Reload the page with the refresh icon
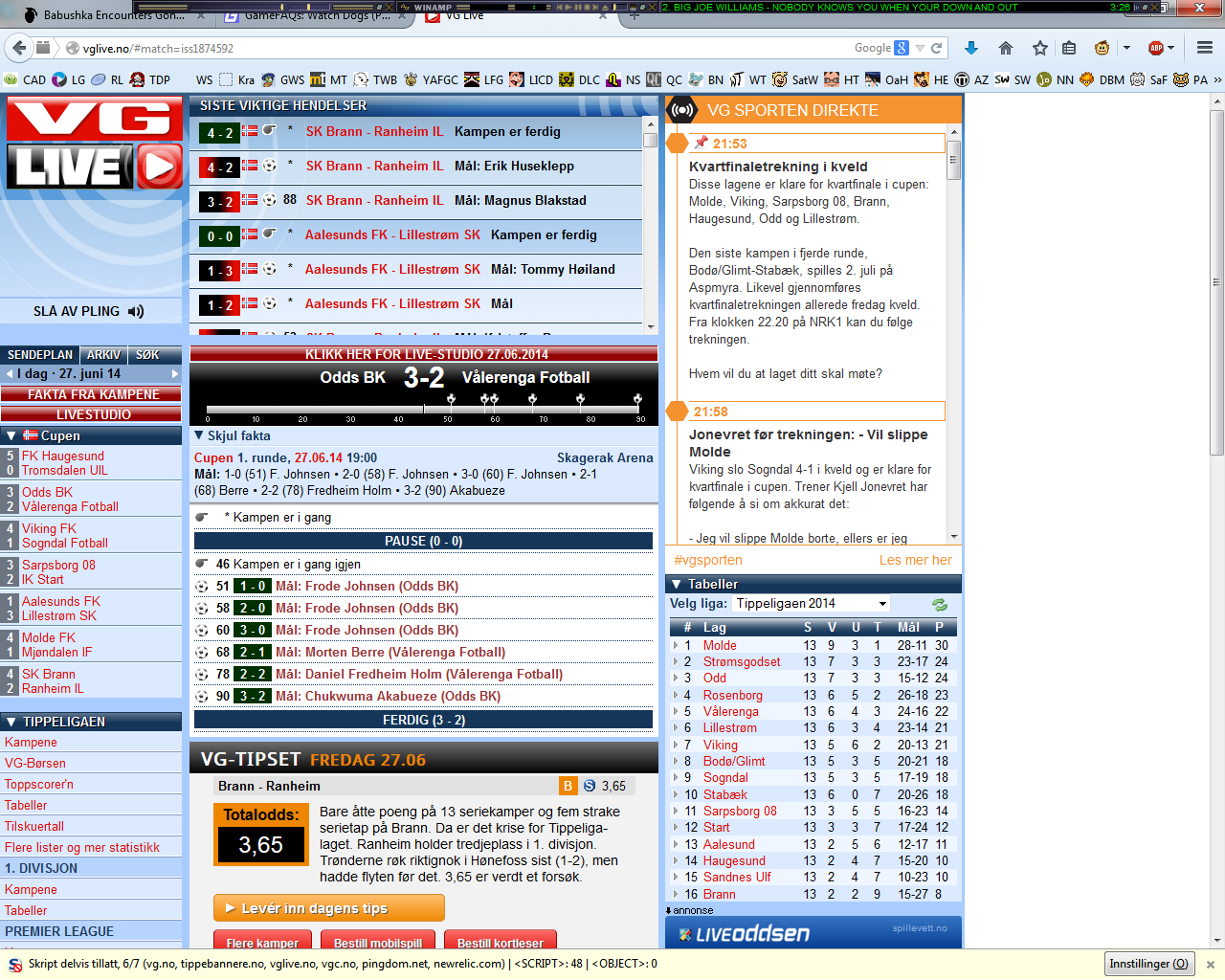 pos(937,48)
